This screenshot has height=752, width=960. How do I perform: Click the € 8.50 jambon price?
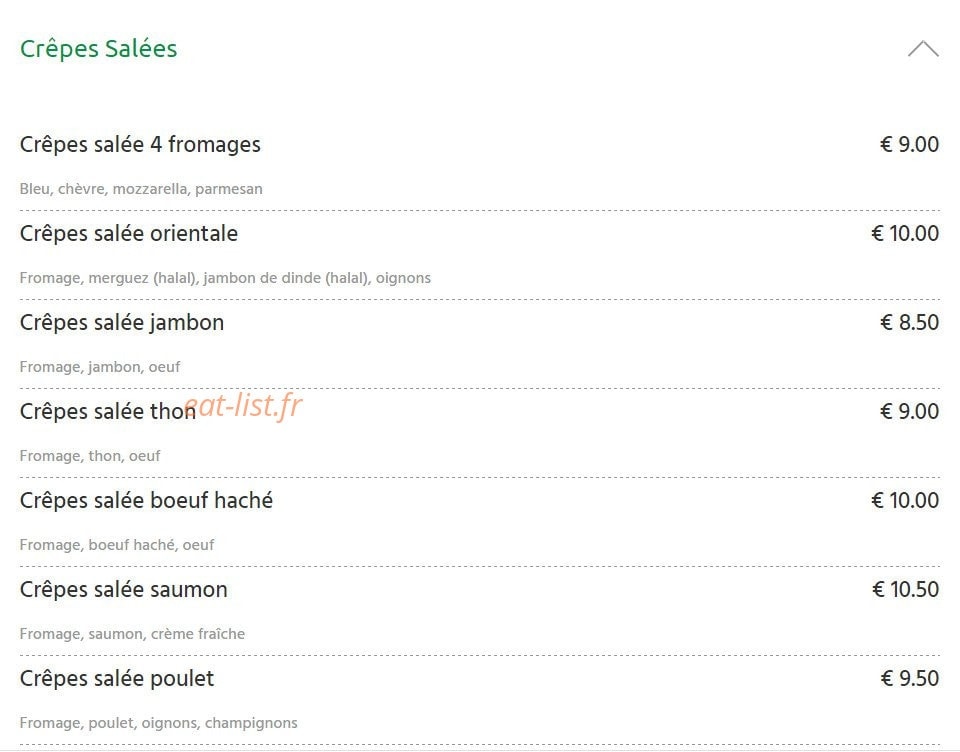909,322
